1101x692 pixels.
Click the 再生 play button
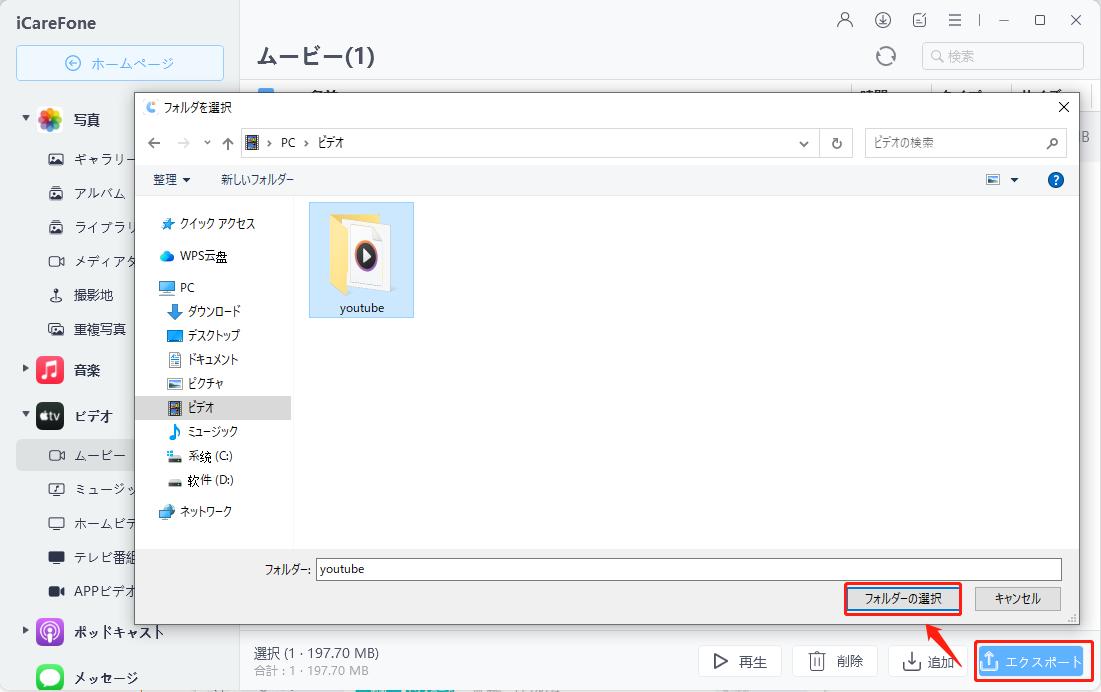click(739, 661)
